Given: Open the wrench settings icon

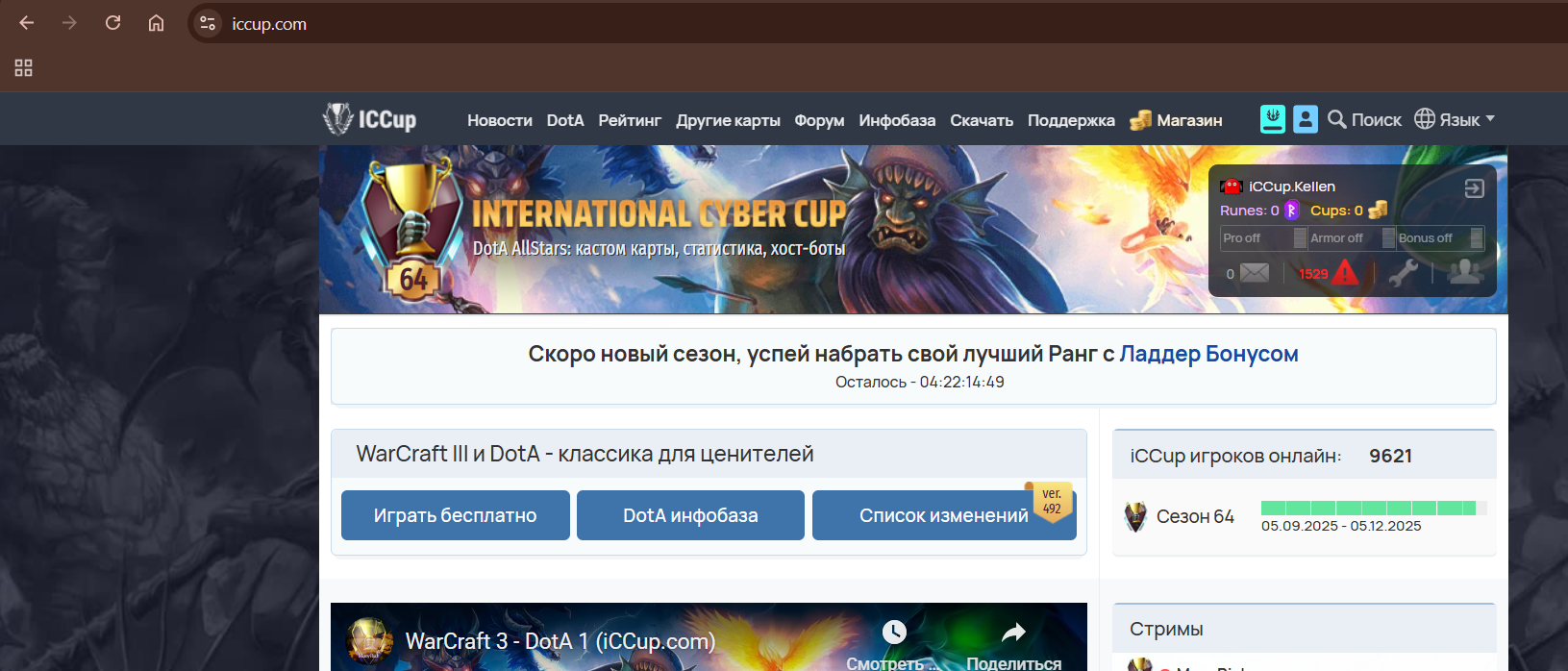Looking at the screenshot, I should click(x=1403, y=273).
